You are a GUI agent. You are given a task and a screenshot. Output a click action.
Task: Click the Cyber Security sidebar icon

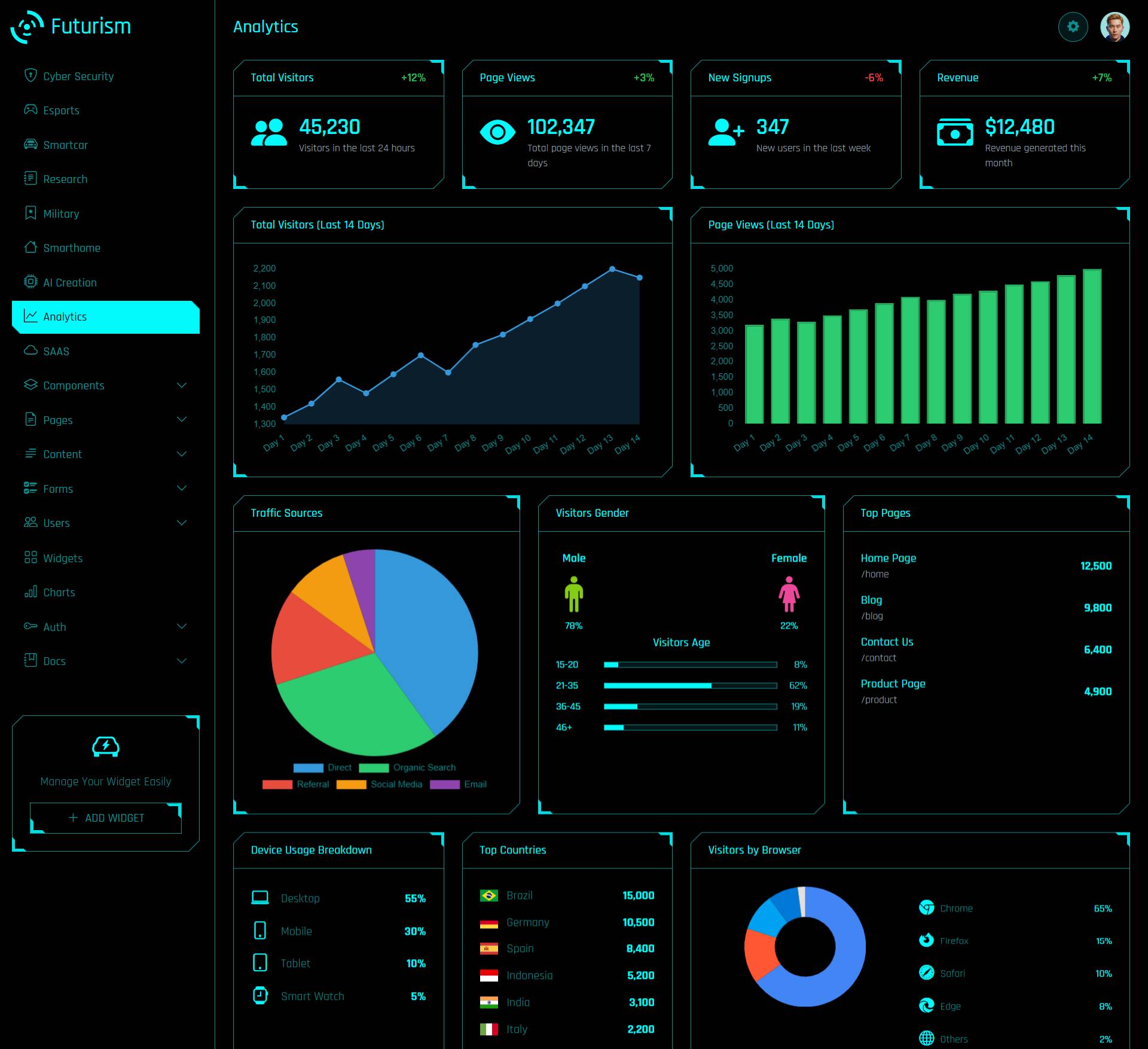(x=29, y=75)
